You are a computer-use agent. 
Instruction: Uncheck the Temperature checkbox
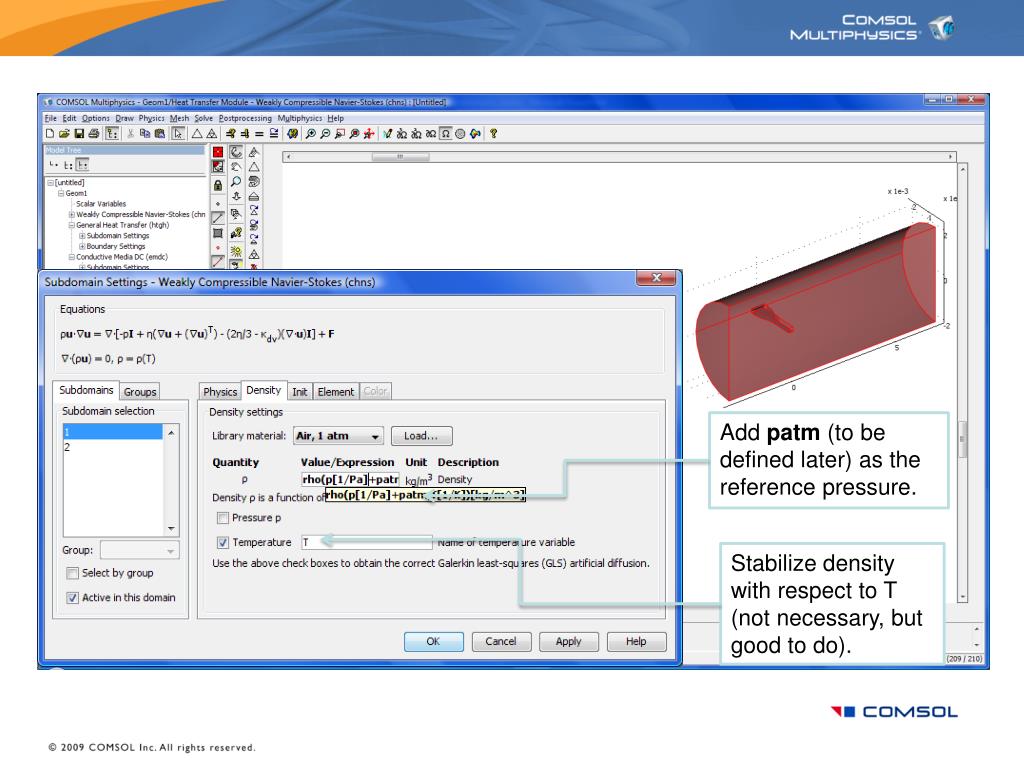point(223,542)
